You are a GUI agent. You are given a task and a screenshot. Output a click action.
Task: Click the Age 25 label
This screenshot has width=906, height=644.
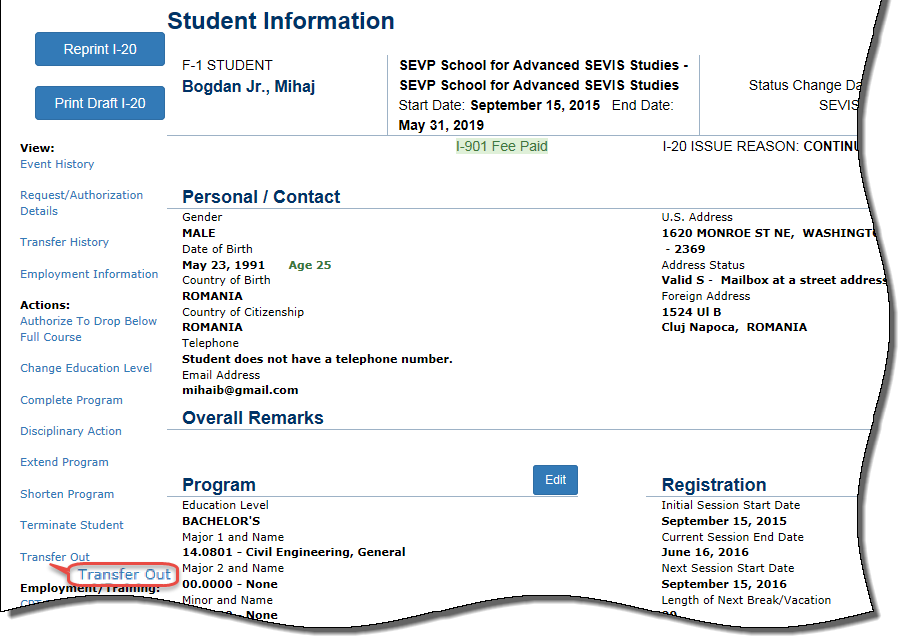(x=310, y=265)
